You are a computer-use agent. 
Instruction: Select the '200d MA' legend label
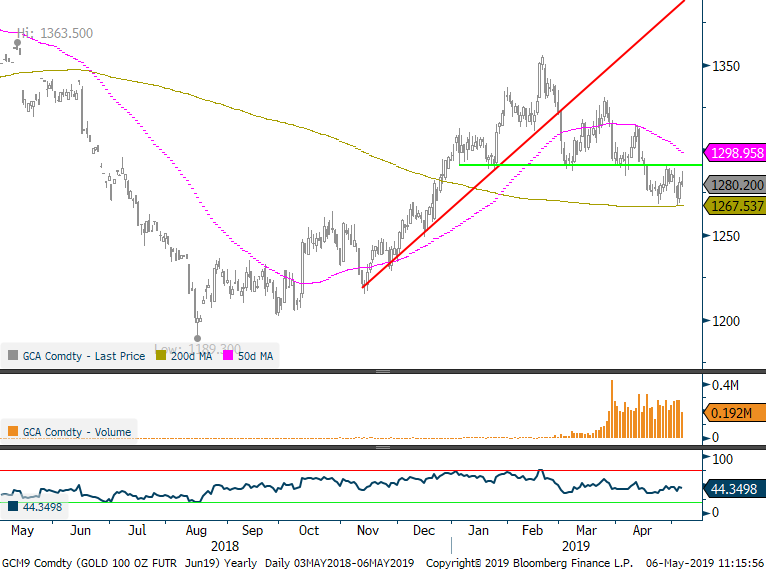click(x=192, y=356)
